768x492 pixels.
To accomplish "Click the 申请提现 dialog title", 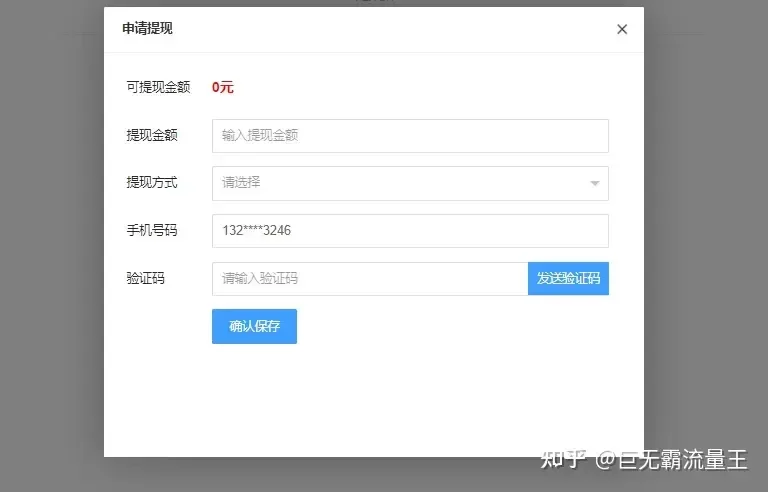I will tap(147, 29).
